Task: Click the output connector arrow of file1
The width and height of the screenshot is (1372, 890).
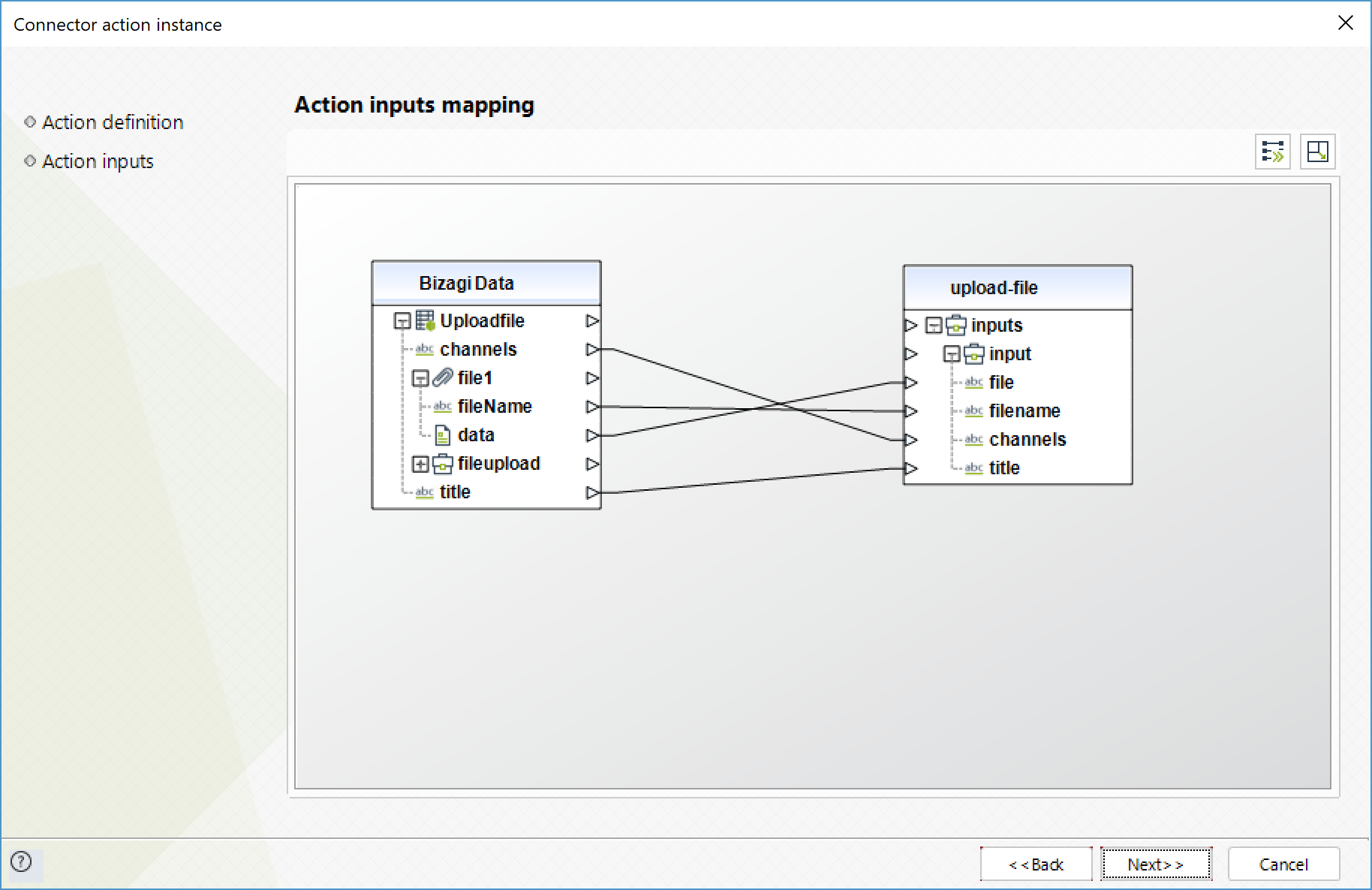Action: (592, 378)
